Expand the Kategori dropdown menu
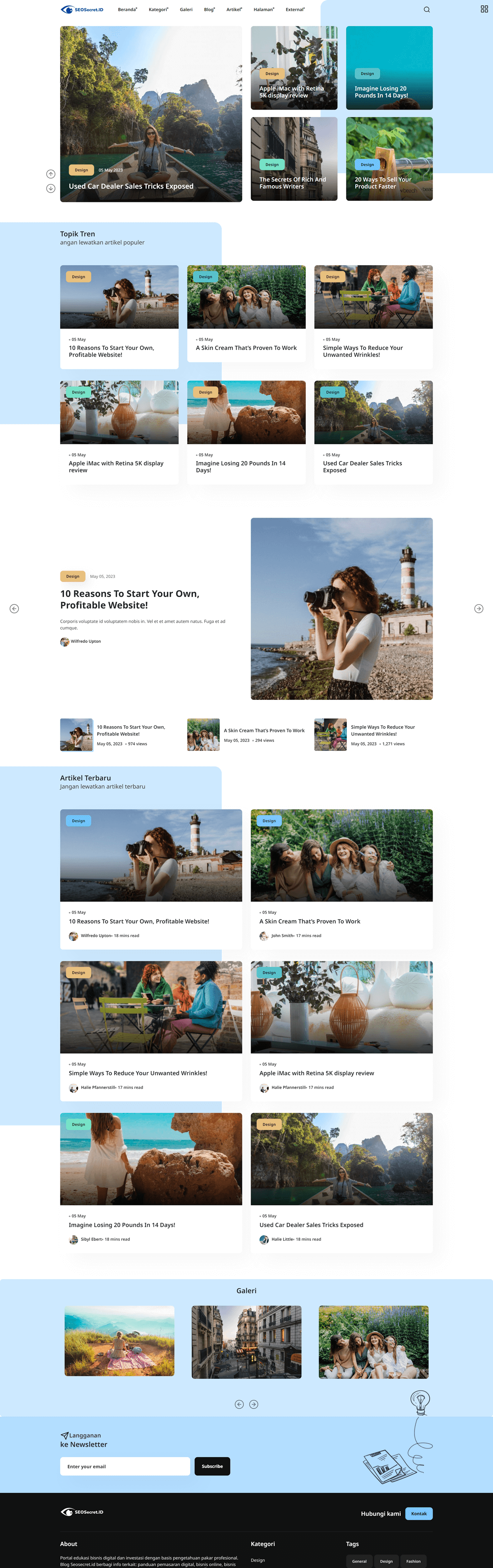This screenshot has height=1568, width=493. click(x=158, y=10)
